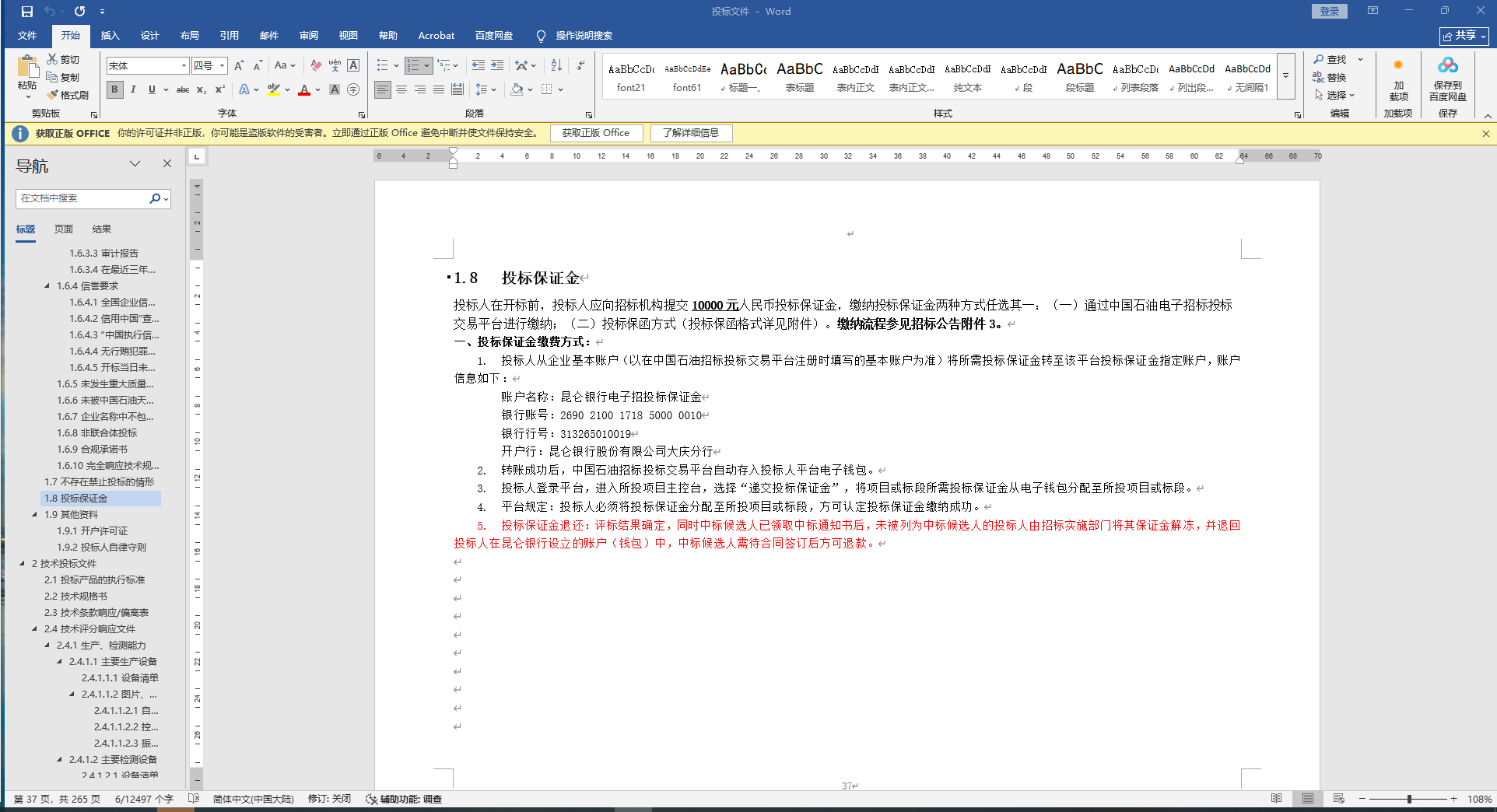Decrease font size with shrink font icon
The image size is (1497, 812).
258,65
